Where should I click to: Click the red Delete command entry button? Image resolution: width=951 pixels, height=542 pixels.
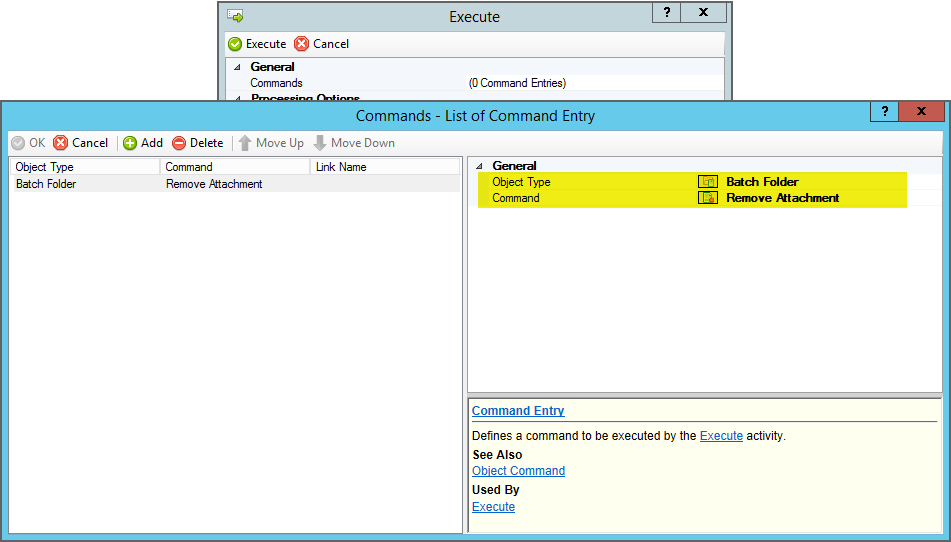coord(198,143)
